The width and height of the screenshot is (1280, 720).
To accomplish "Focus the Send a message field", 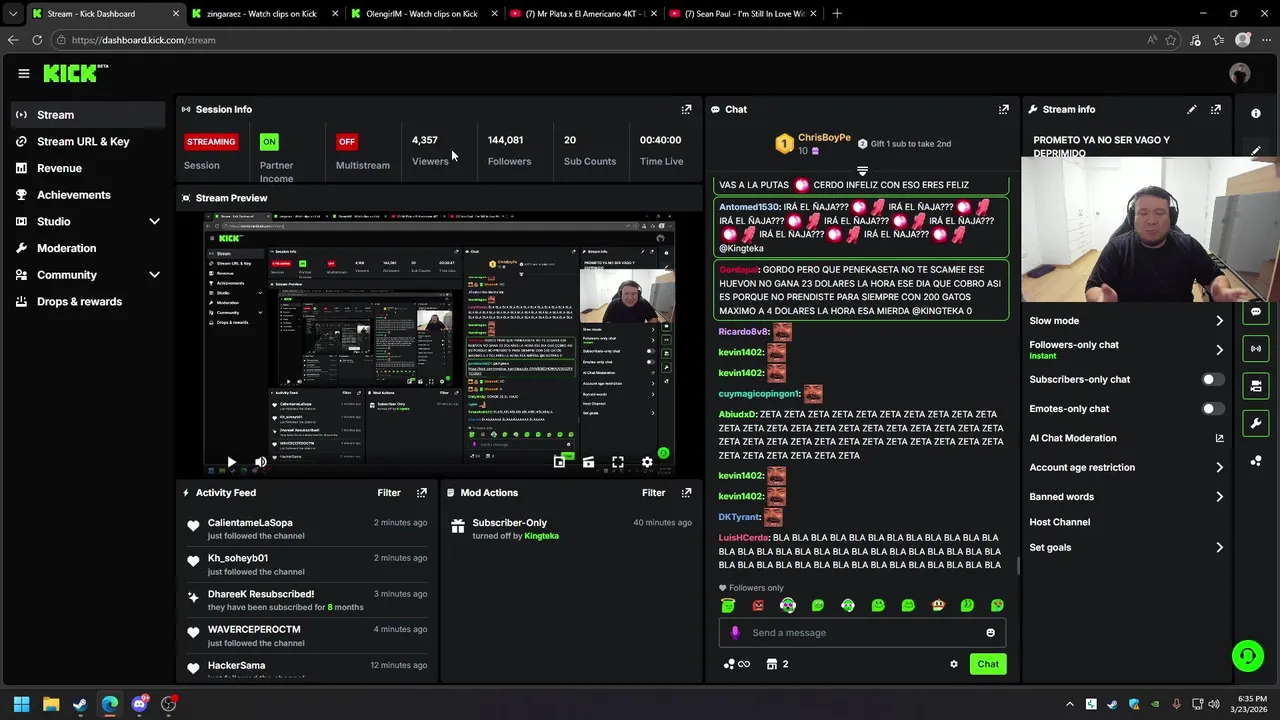I will pyautogui.click(x=860, y=633).
